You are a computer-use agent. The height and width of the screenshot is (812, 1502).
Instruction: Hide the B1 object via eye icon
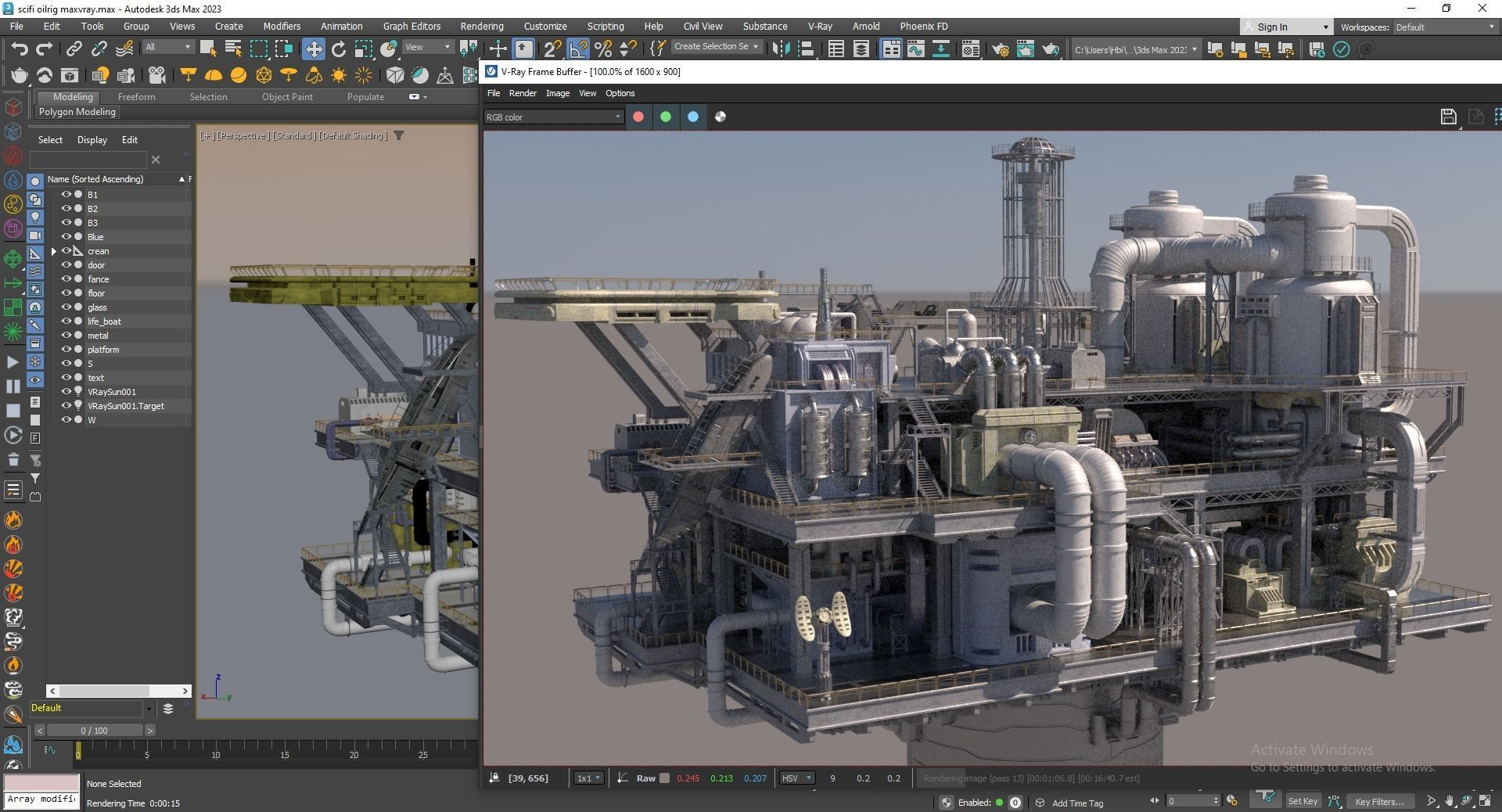(x=66, y=194)
